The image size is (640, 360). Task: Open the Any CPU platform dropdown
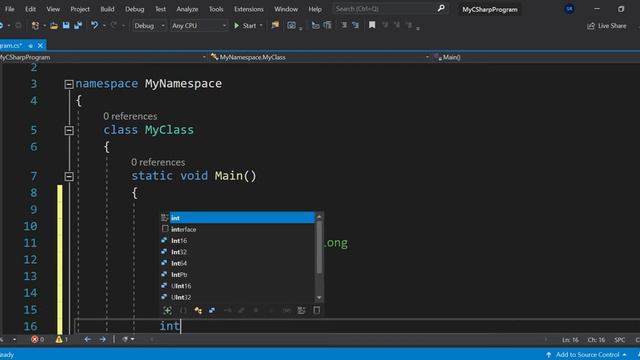(x=198, y=26)
